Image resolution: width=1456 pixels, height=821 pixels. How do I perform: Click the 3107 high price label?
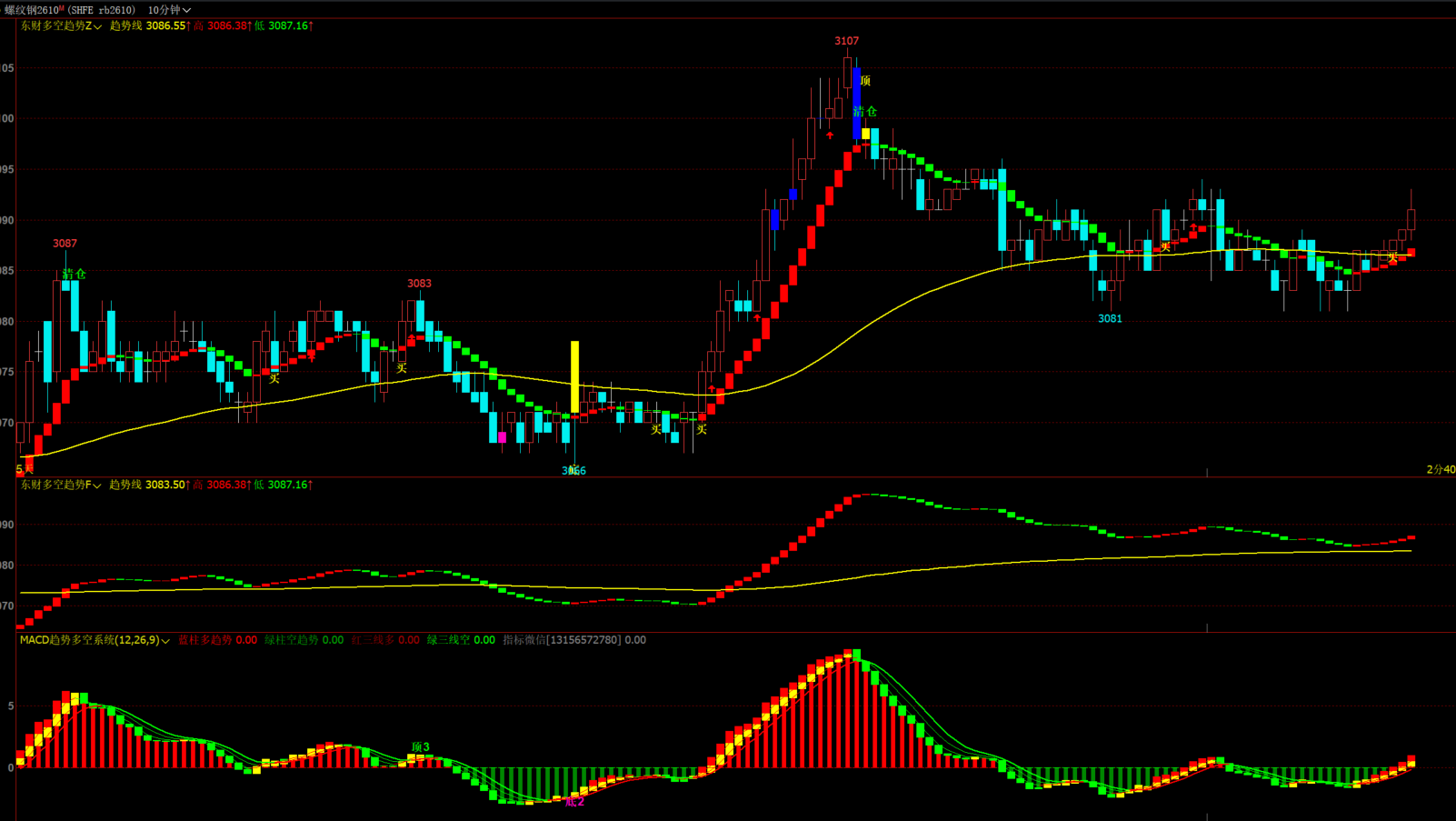point(846,41)
